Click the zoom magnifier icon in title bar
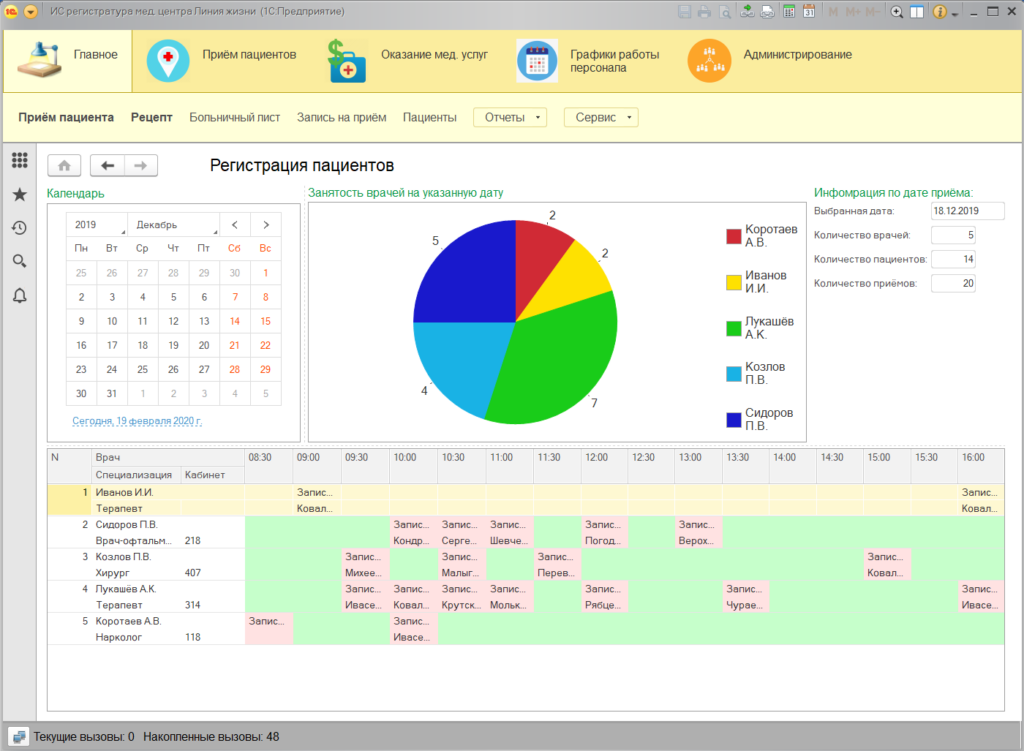The width and height of the screenshot is (1024, 751). pyautogui.click(x=897, y=12)
